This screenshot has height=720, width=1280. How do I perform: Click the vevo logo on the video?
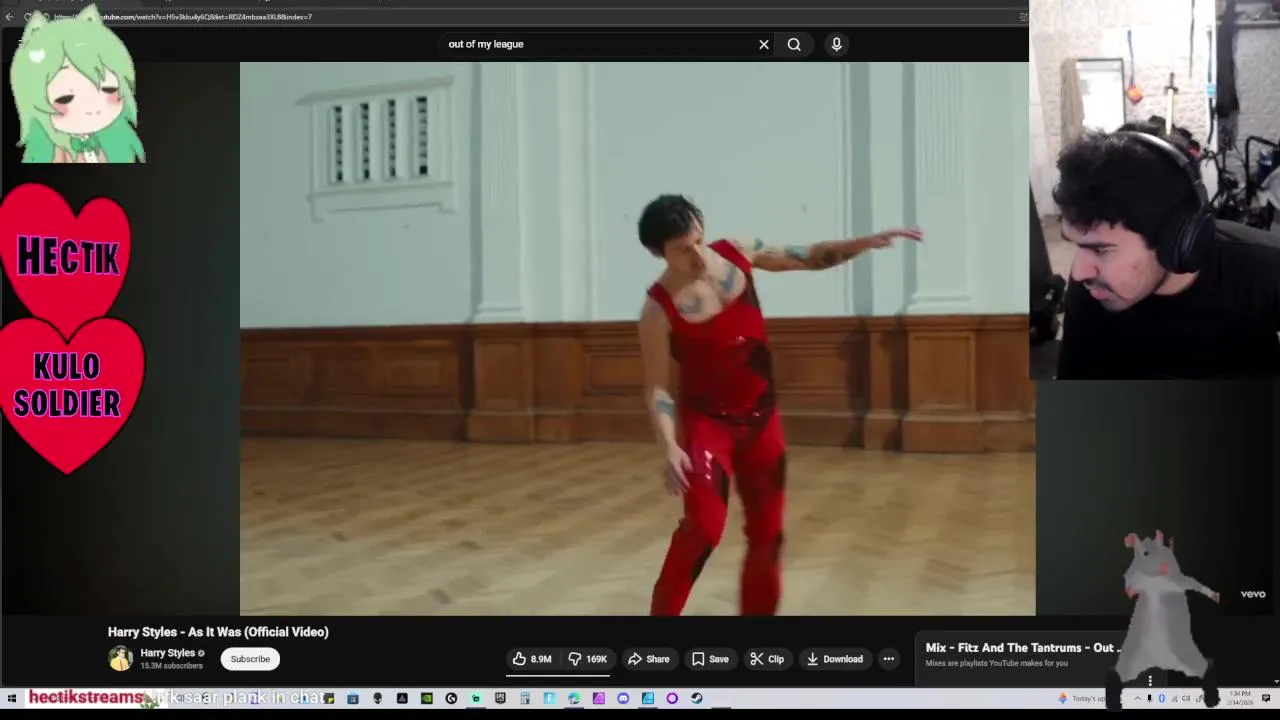(1253, 594)
